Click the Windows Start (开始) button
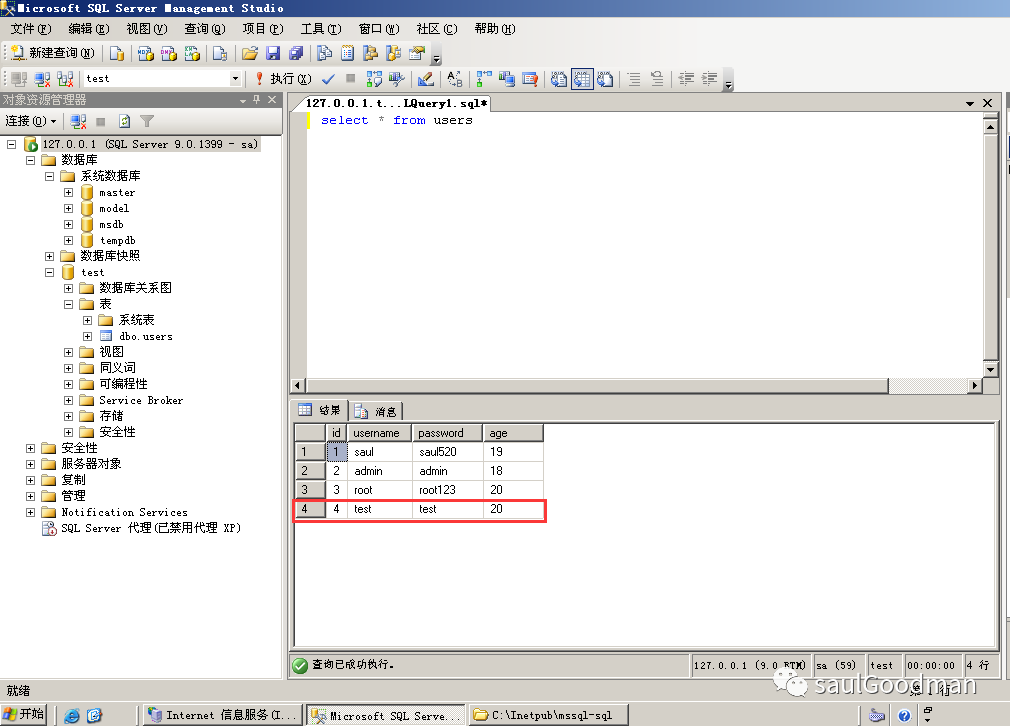Screen dimensions: 1010x726 point(24,714)
